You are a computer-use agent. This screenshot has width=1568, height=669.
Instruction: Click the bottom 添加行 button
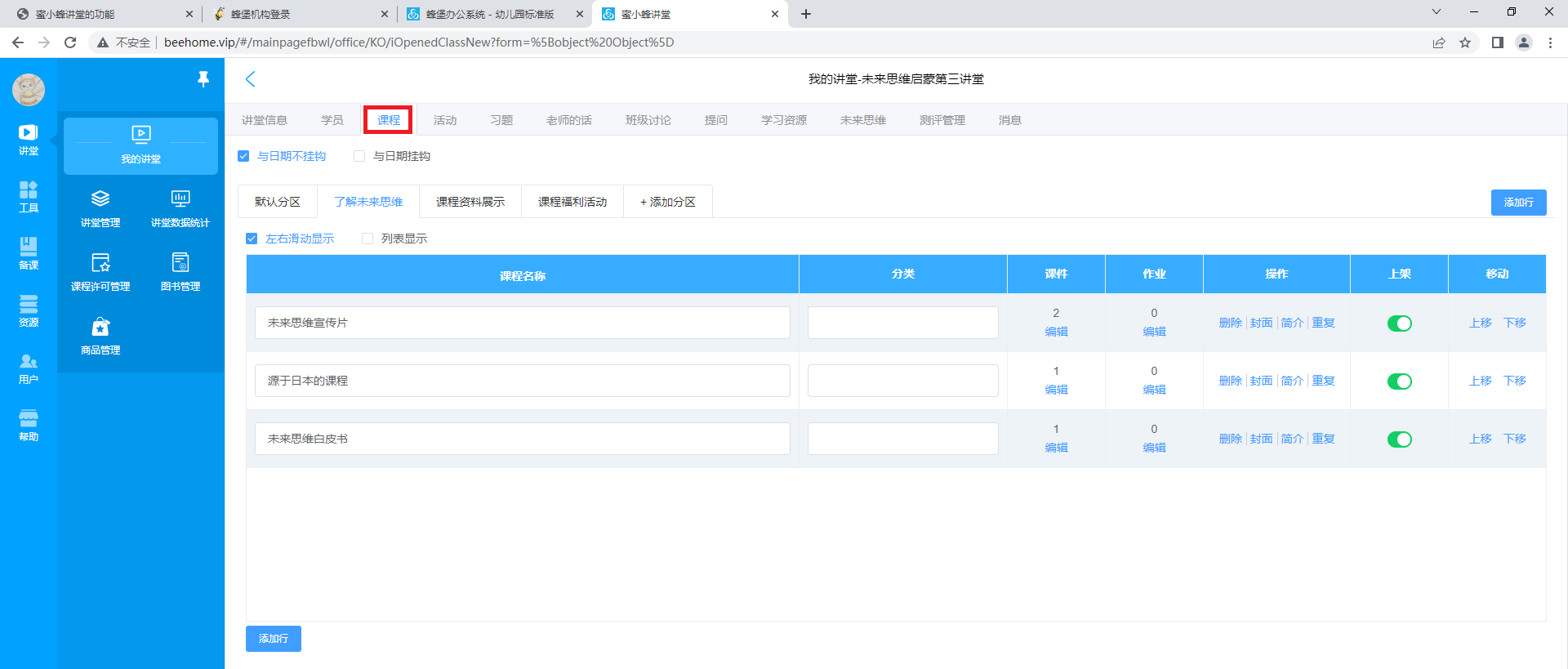pos(274,639)
